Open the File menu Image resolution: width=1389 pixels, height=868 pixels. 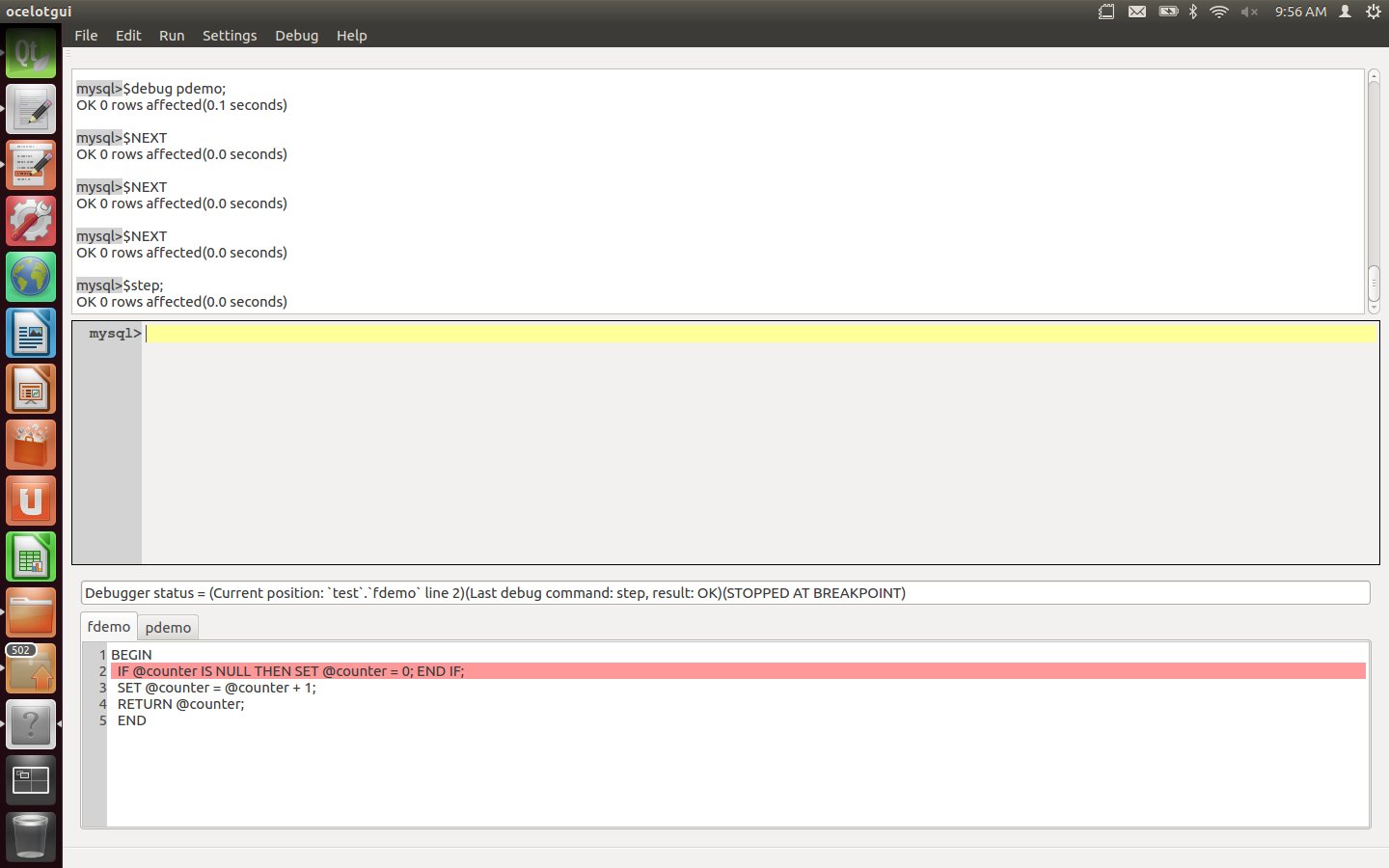pyautogui.click(x=86, y=36)
